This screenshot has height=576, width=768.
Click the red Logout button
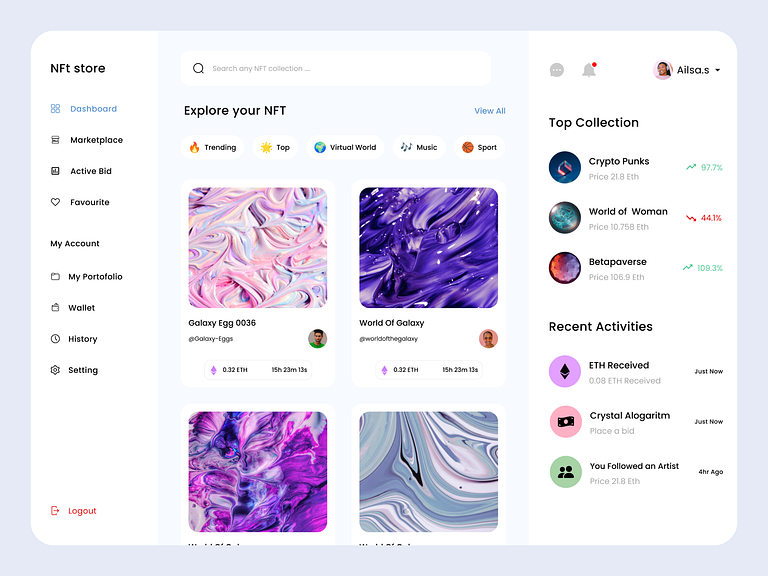coord(81,511)
